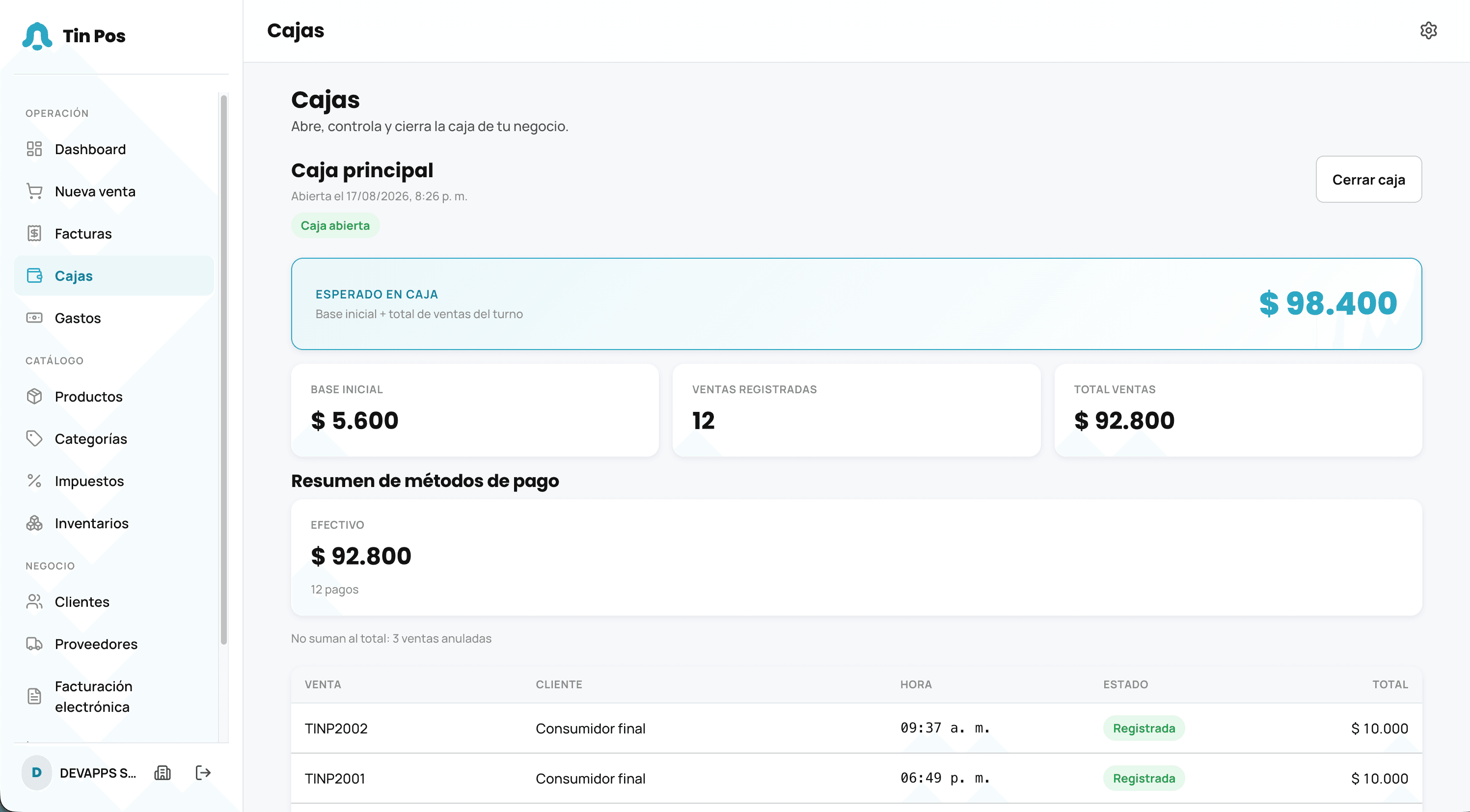Viewport: 1470px width, 812px height.
Task: Click the Inventarios boxes icon
Action: [34, 523]
